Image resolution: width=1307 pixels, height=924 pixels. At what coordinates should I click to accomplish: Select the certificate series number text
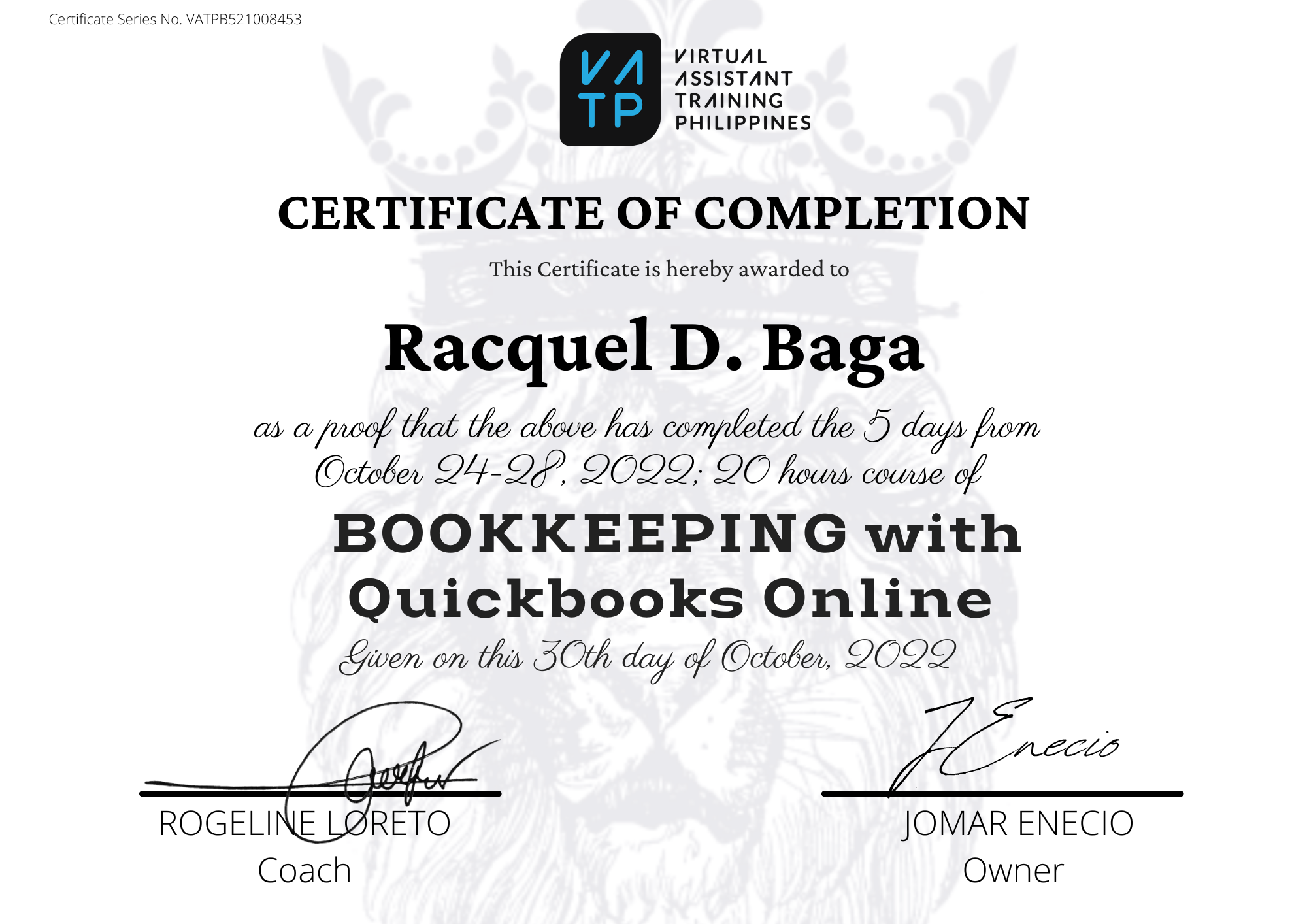(175, 19)
